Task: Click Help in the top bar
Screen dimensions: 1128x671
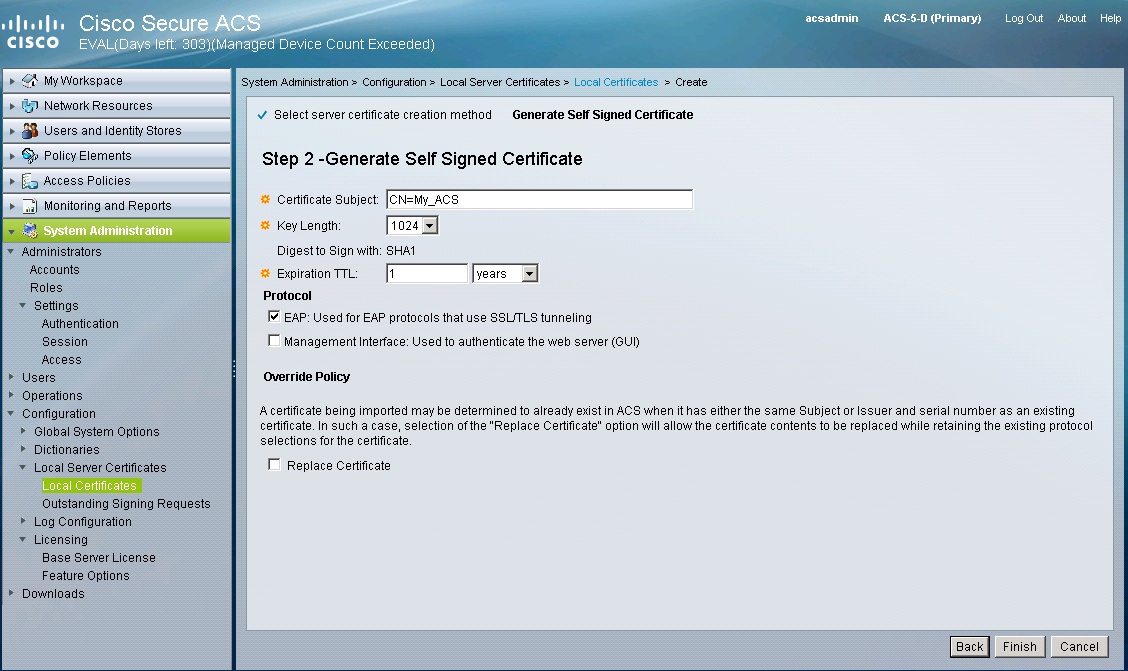Action: coord(1111,17)
